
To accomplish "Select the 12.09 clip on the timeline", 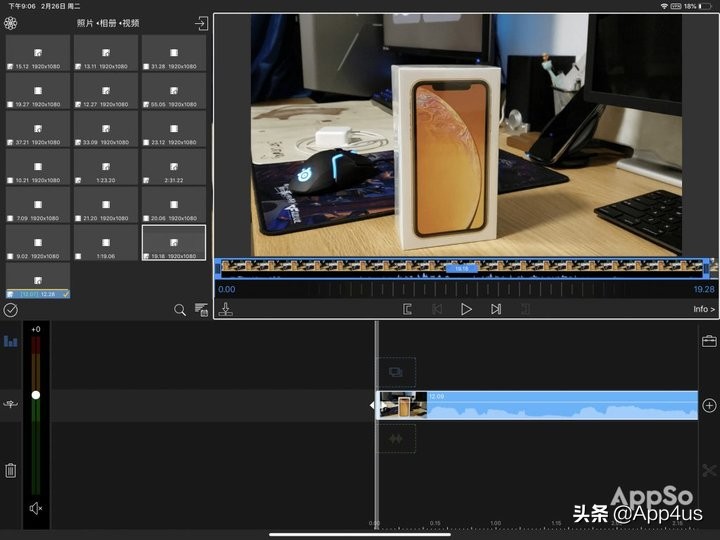I will click(x=539, y=405).
